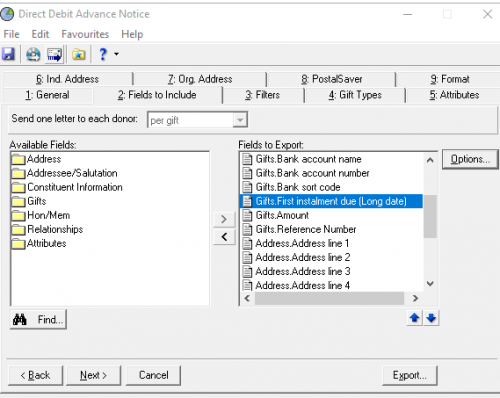Open the File menu
Viewport: 500px width, 398px height.
(12, 34)
